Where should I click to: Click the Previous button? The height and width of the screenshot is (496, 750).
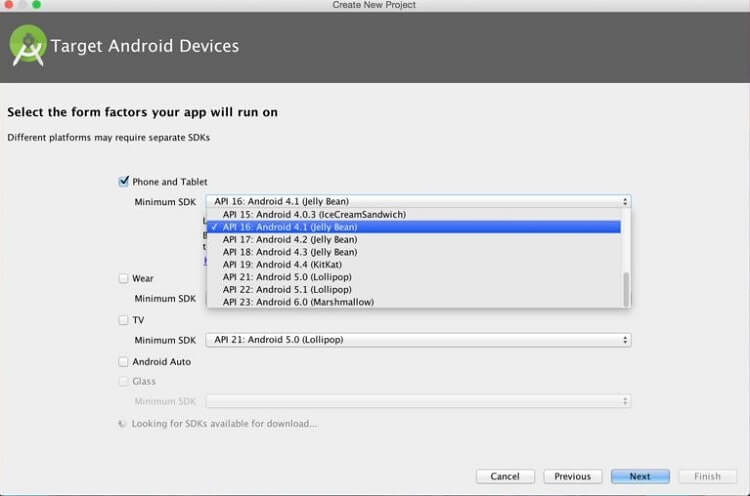coord(573,476)
